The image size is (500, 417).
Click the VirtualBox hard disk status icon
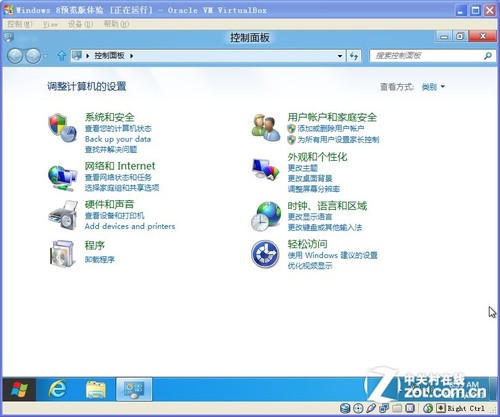point(345,408)
